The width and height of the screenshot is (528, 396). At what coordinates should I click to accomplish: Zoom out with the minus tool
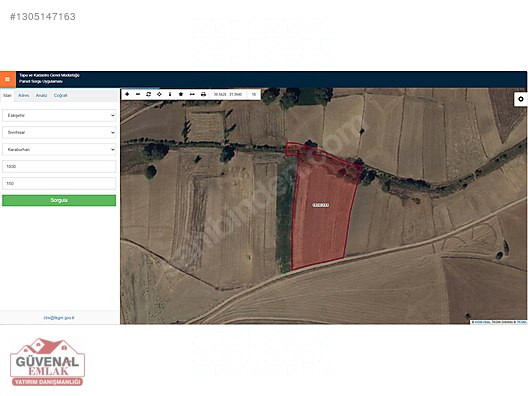point(138,94)
